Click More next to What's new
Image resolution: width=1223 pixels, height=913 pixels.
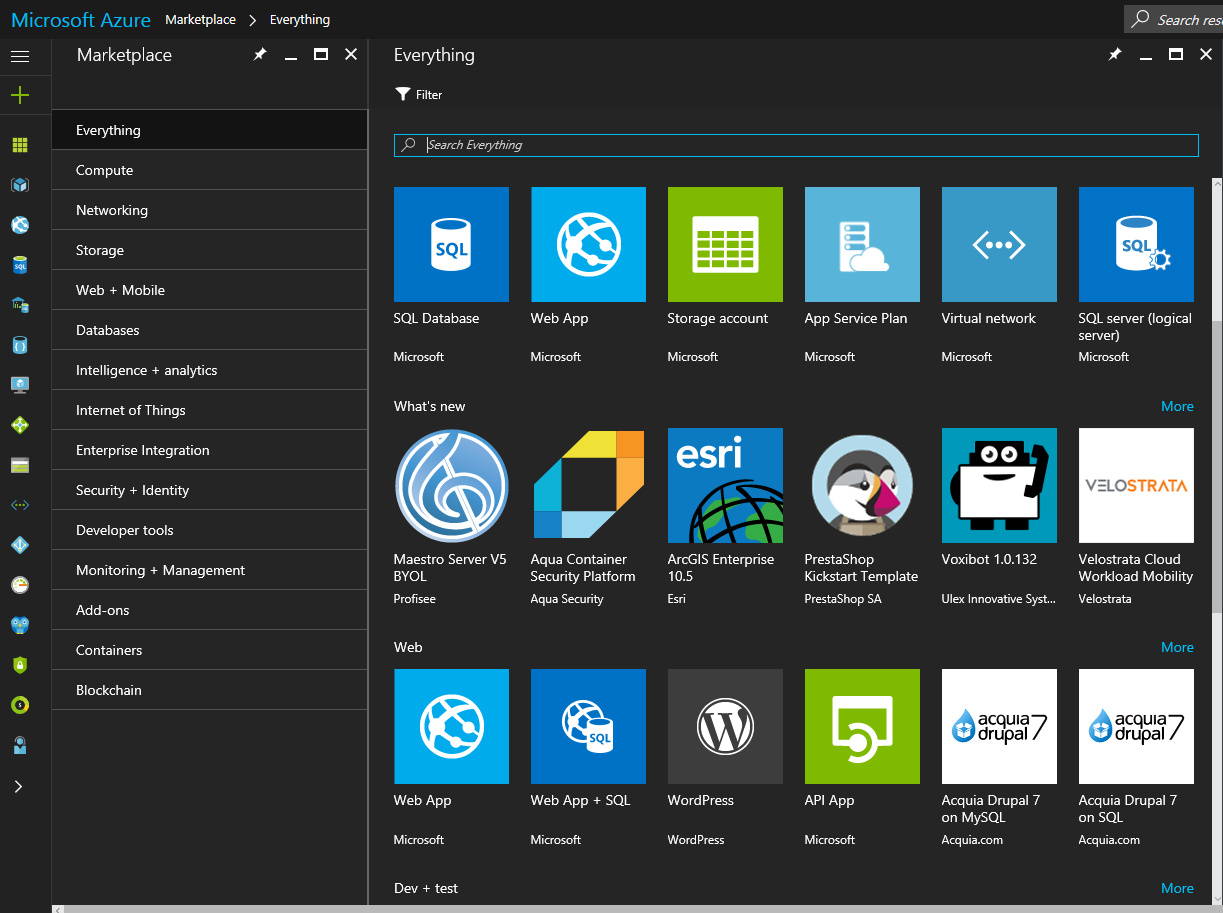1177,406
